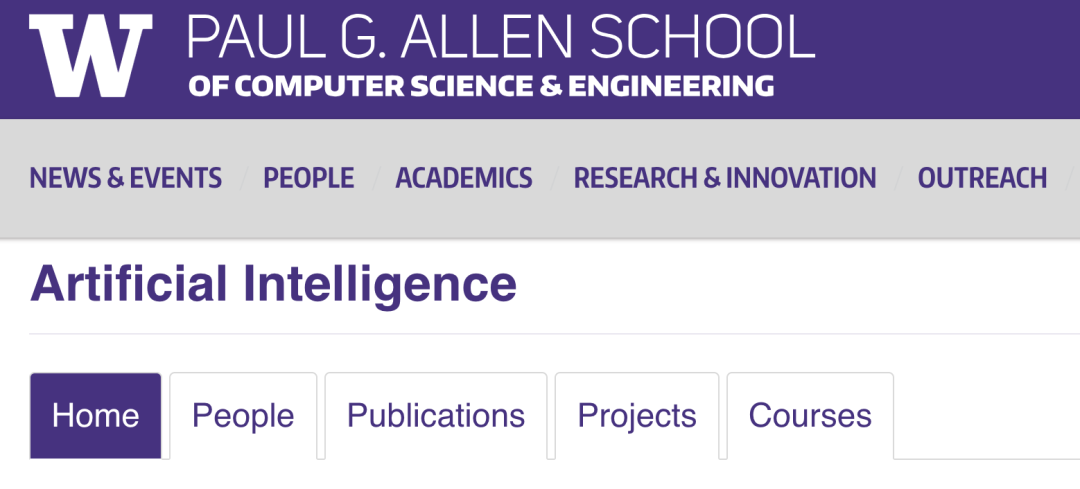Click empty tab strip area beside Courses

[986, 416]
